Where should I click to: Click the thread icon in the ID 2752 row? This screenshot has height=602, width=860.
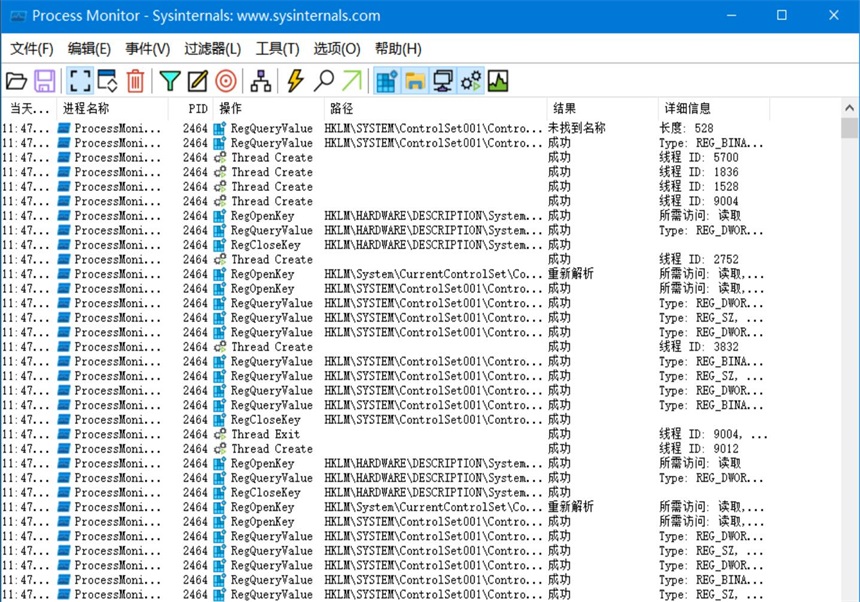(x=220, y=259)
